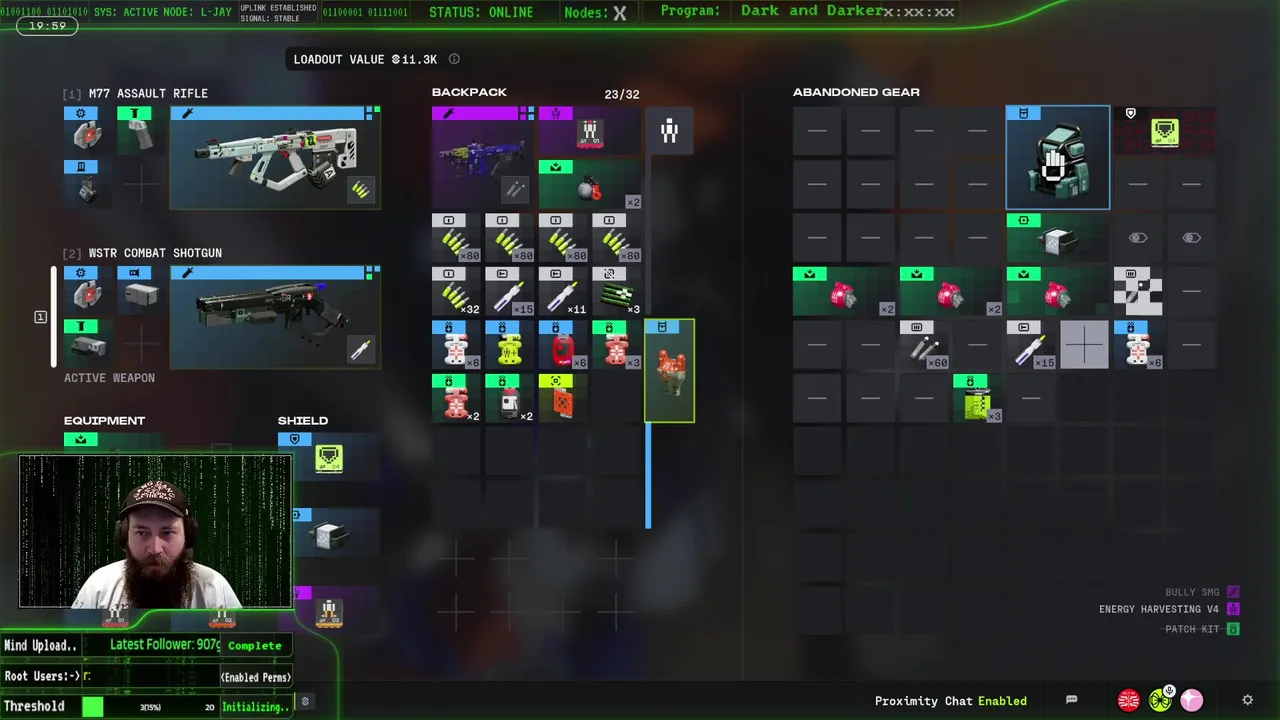
Task: Select the white medkit x6 in backpack
Action: pyautogui.click(x=456, y=345)
